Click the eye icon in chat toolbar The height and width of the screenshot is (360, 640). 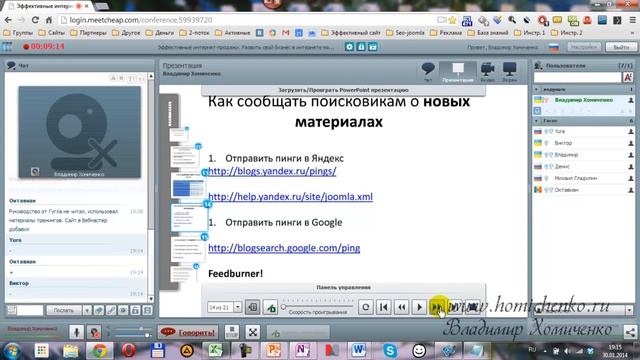pos(123,310)
